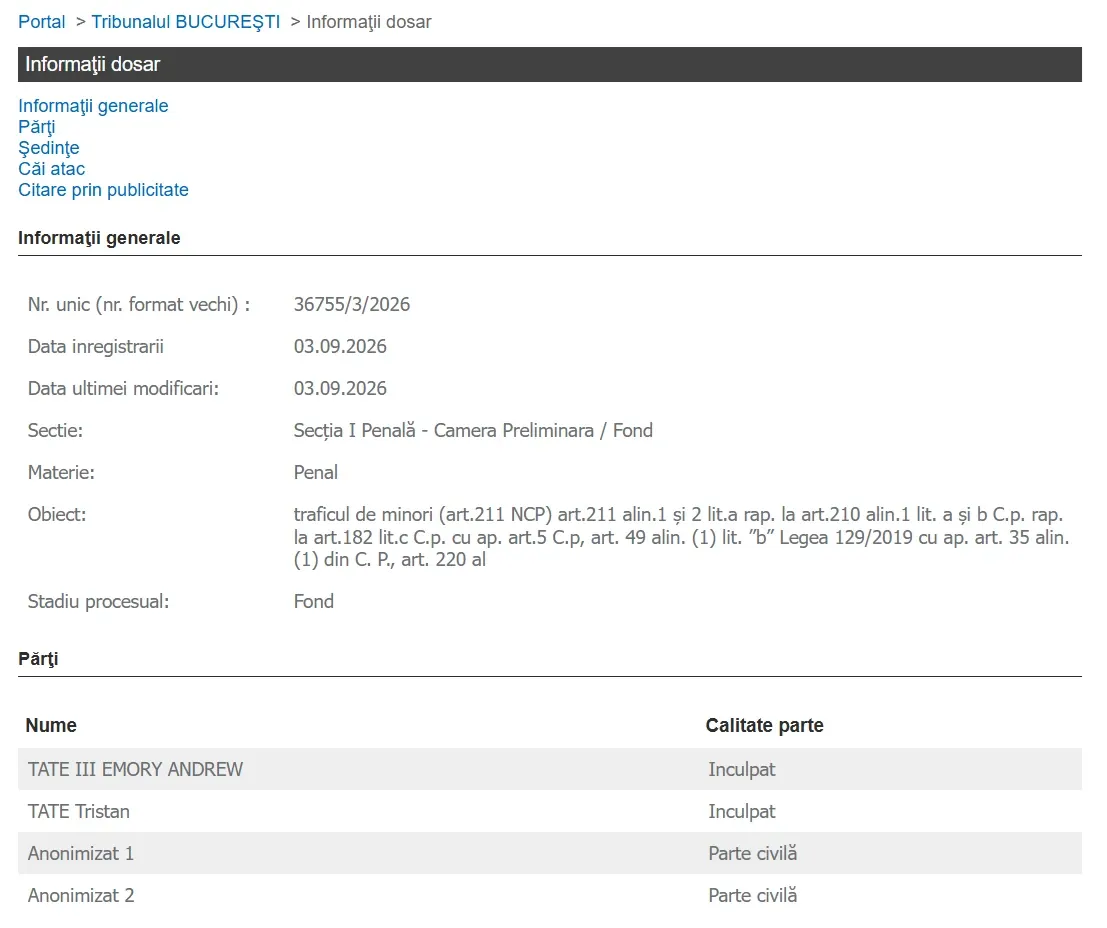Navigate to Şedinţe section link

(49, 148)
